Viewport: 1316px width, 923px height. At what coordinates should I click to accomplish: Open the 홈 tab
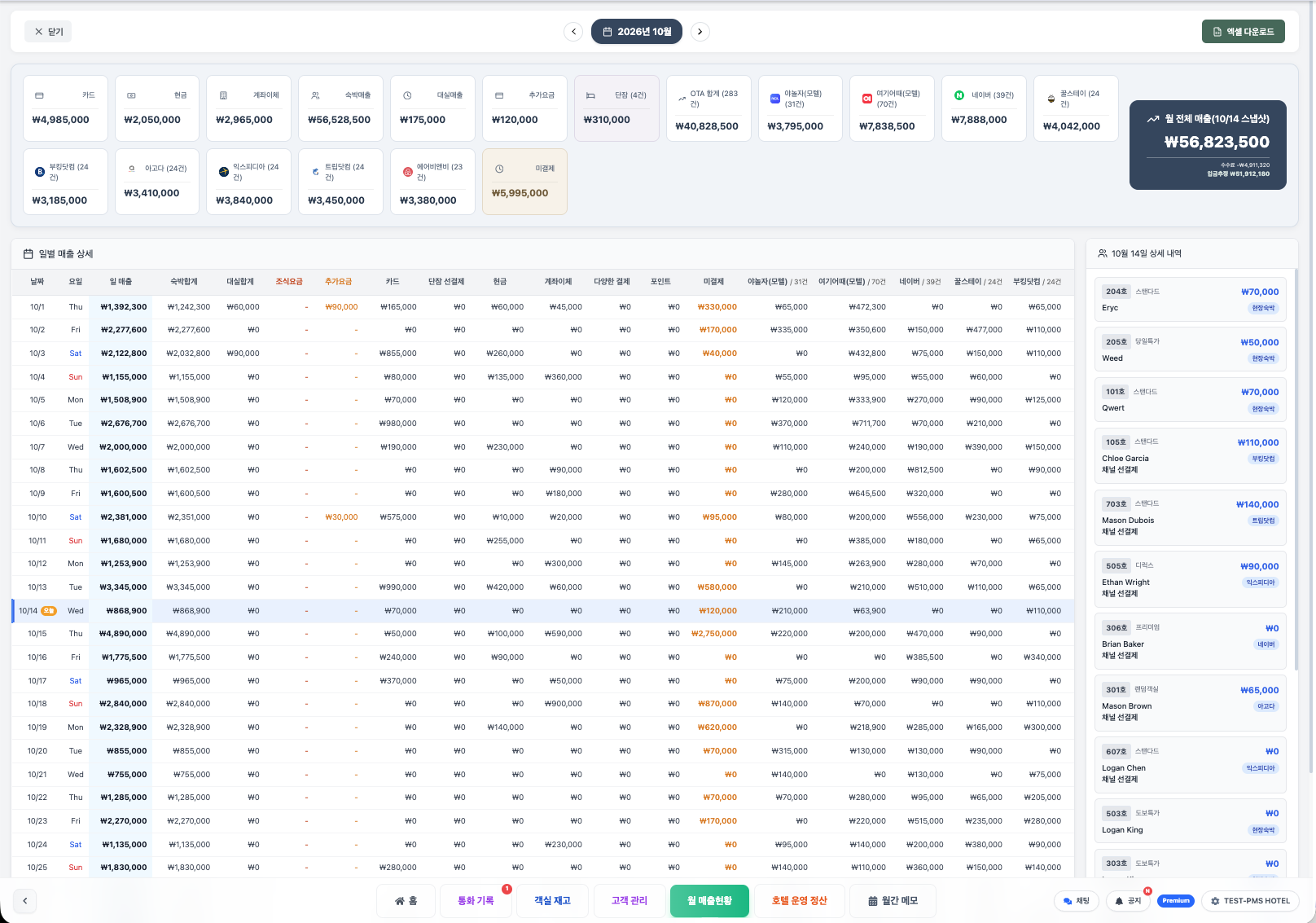(x=406, y=901)
